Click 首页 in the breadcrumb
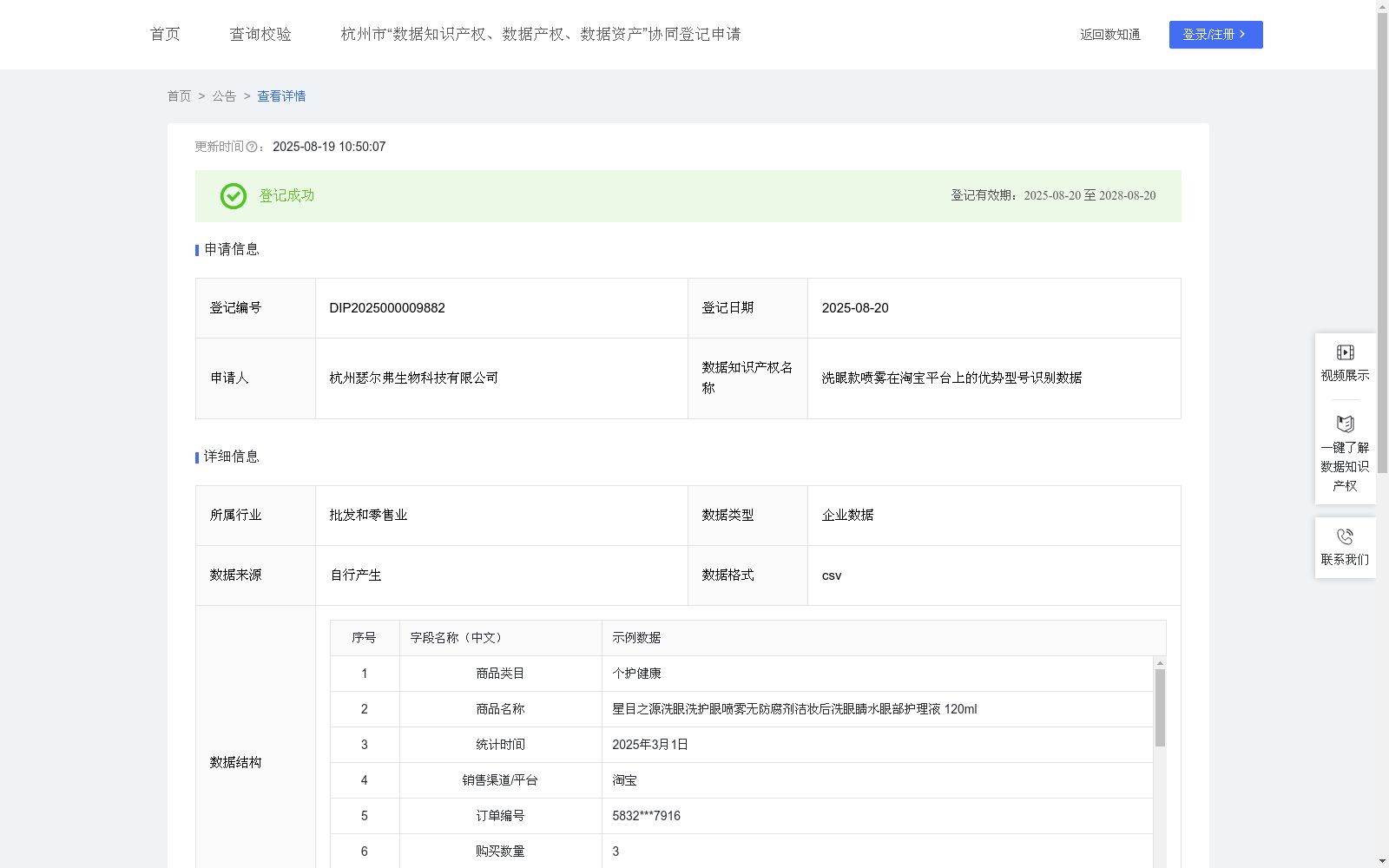The image size is (1389, 868). click(x=179, y=96)
